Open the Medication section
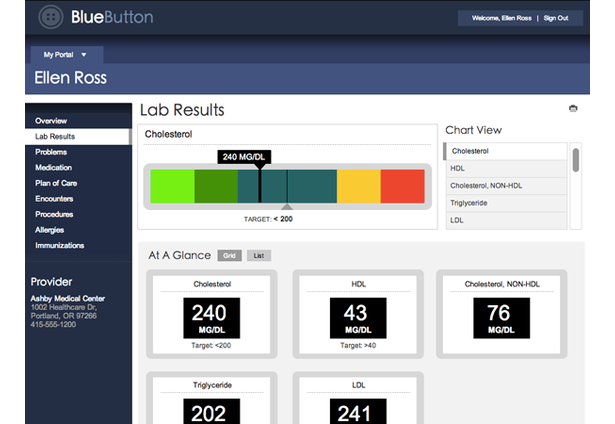Image resolution: width=615 pixels, height=424 pixels. (53, 167)
